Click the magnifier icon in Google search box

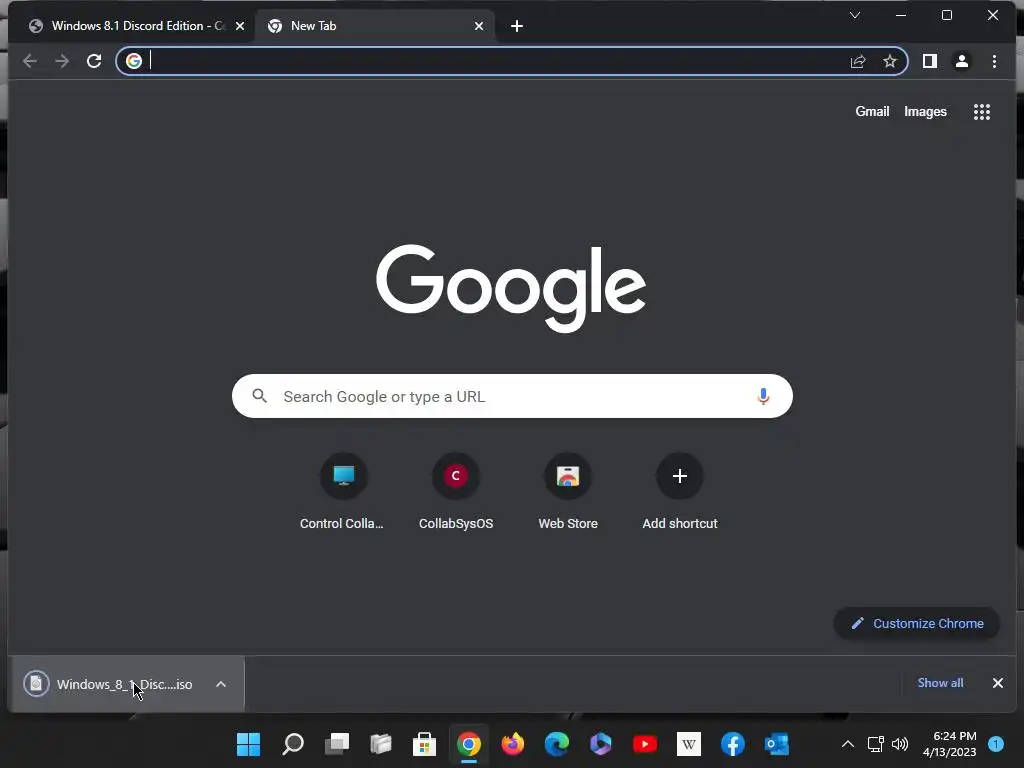click(259, 396)
